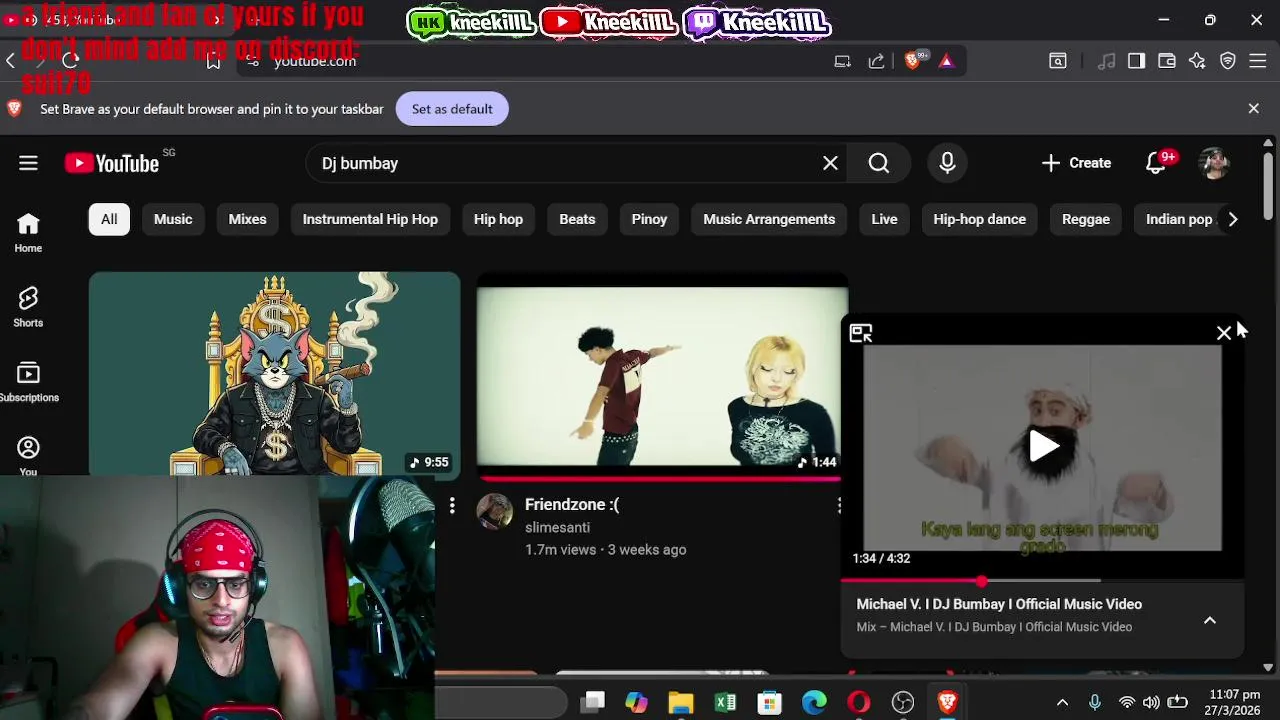Select the Pinoy filter chip
This screenshot has width=1280, height=720.
tap(649, 219)
